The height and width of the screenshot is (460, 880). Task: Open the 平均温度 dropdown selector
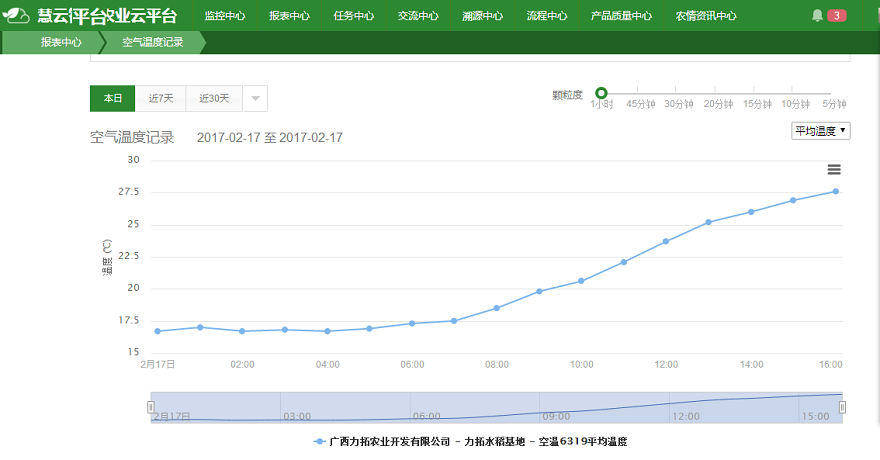coord(820,131)
